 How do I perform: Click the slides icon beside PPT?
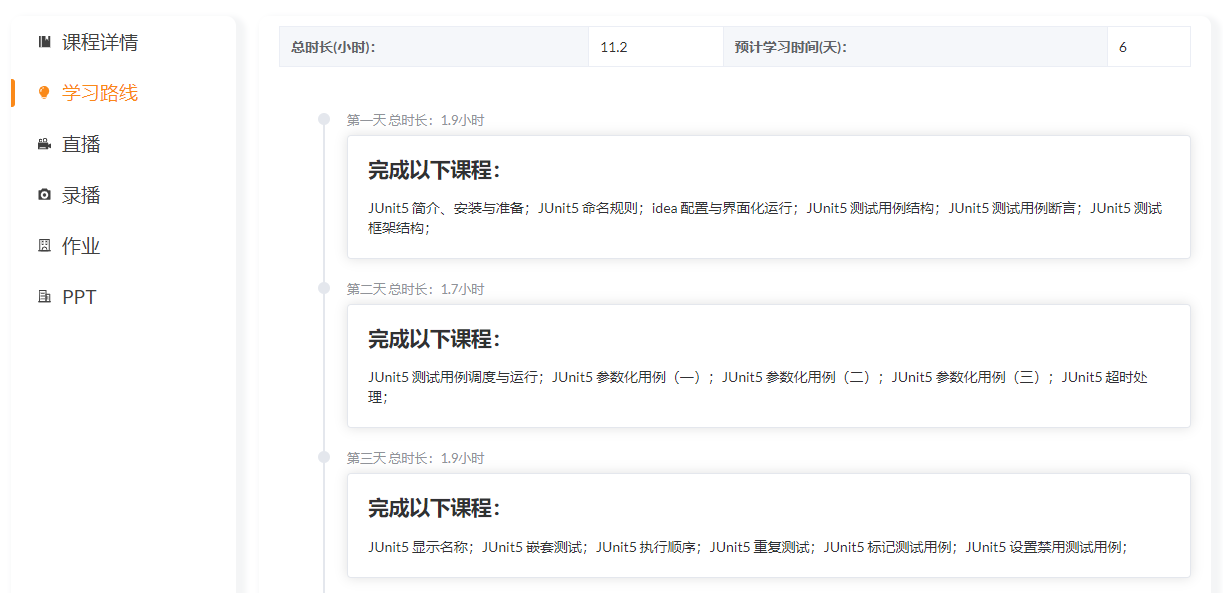pos(44,297)
